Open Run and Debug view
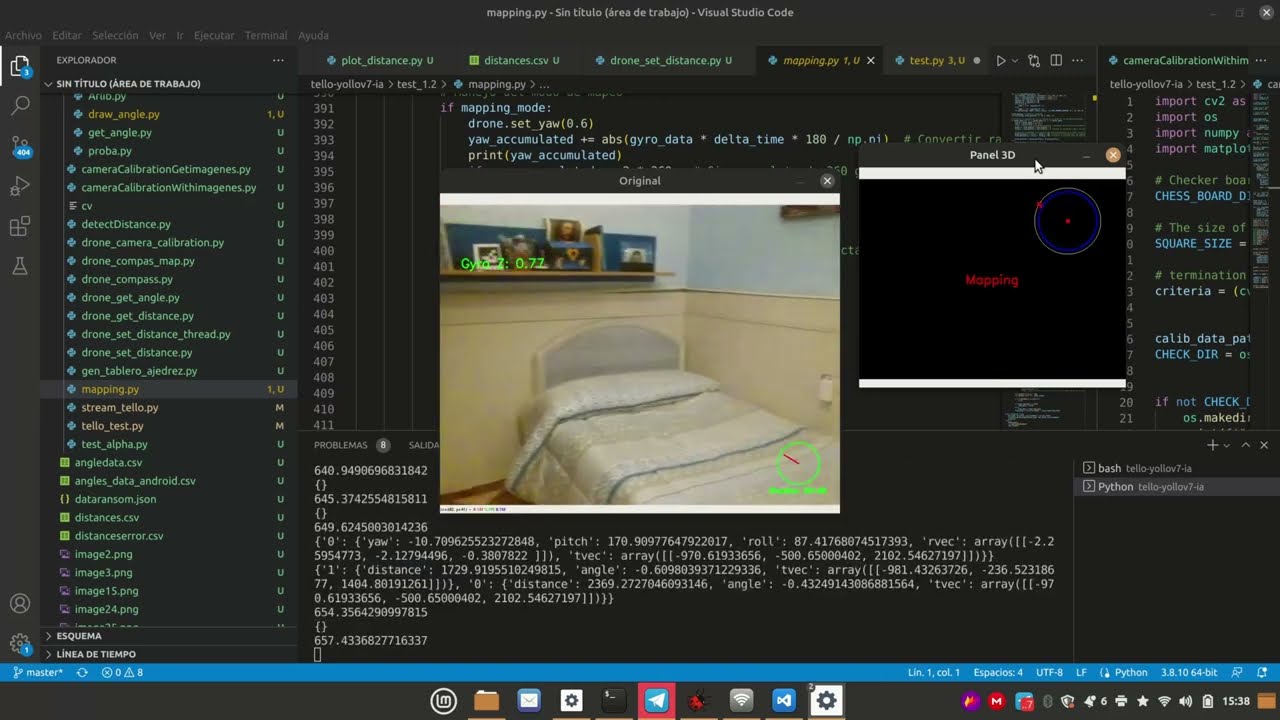This screenshot has height=720, width=1280. point(20,186)
